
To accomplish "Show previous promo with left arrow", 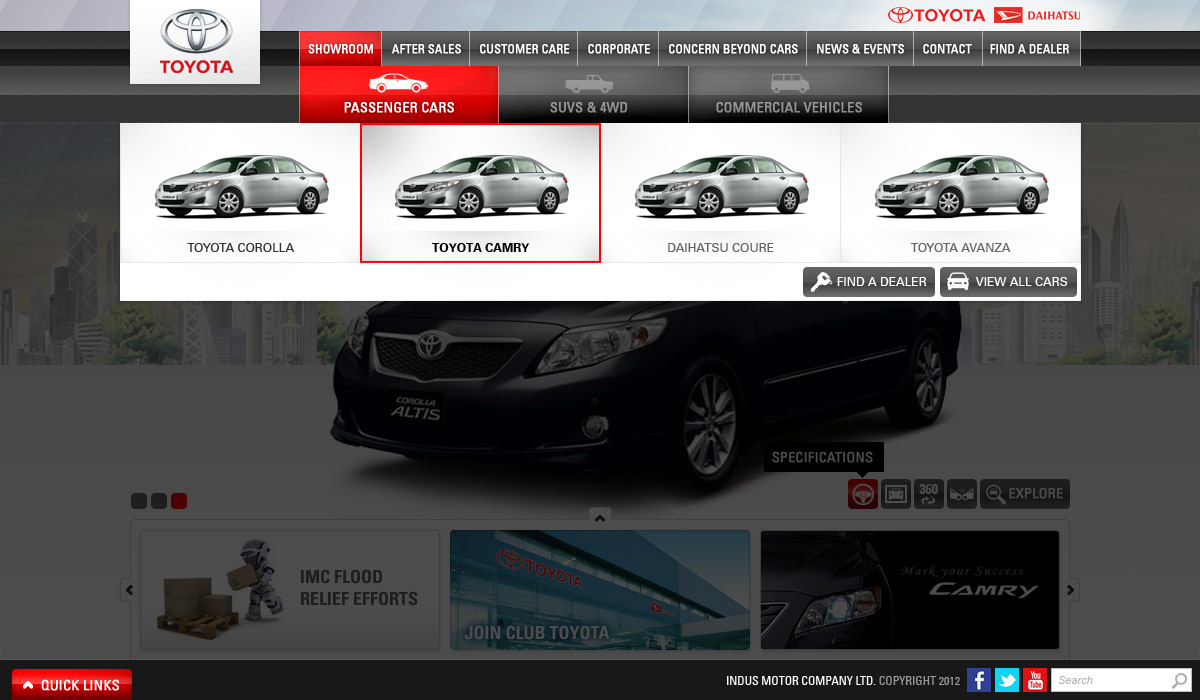I will pyautogui.click(x=128, y=590).
